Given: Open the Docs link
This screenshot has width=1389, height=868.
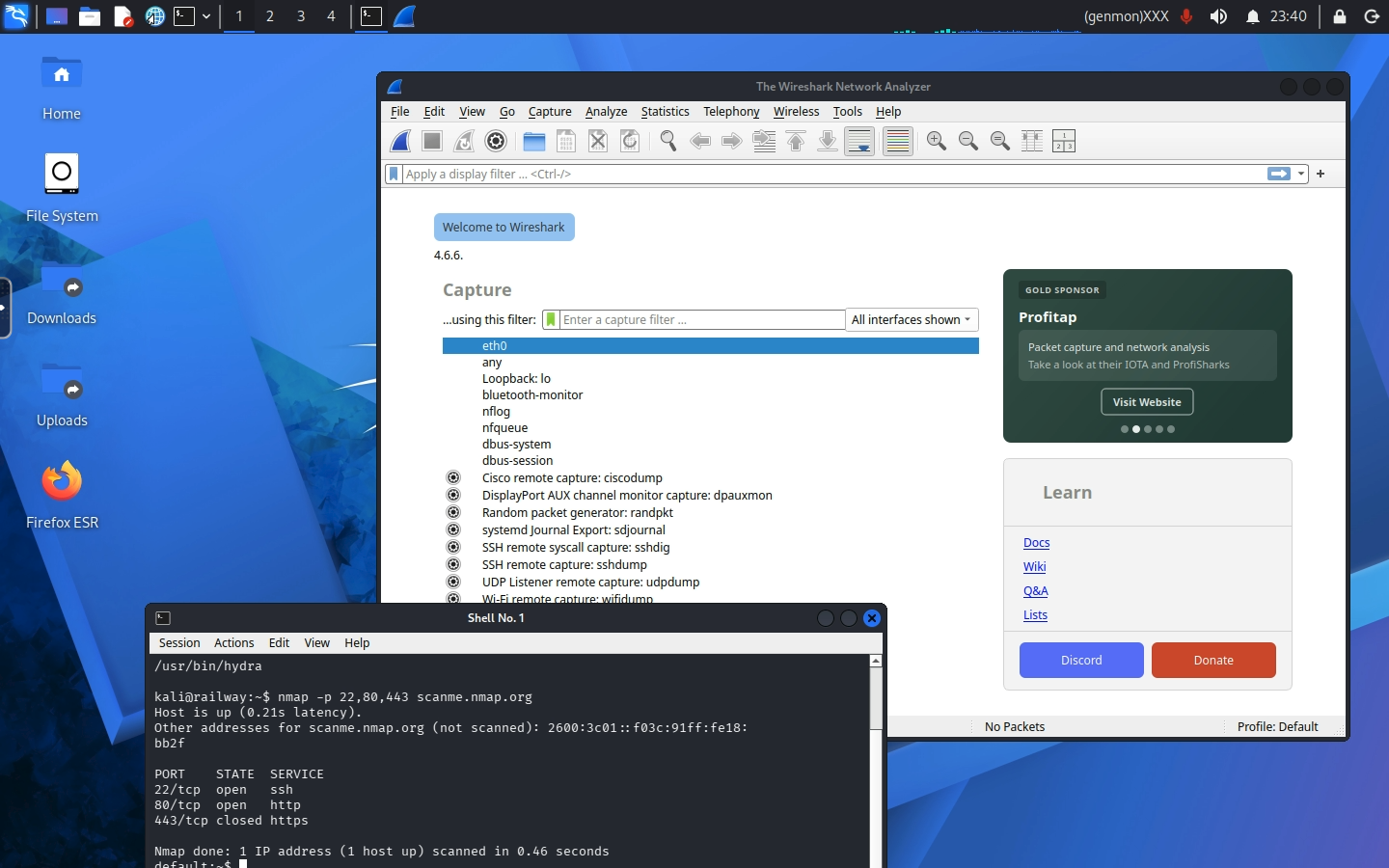Looking at the screenshot, I should coord(1036,543).
